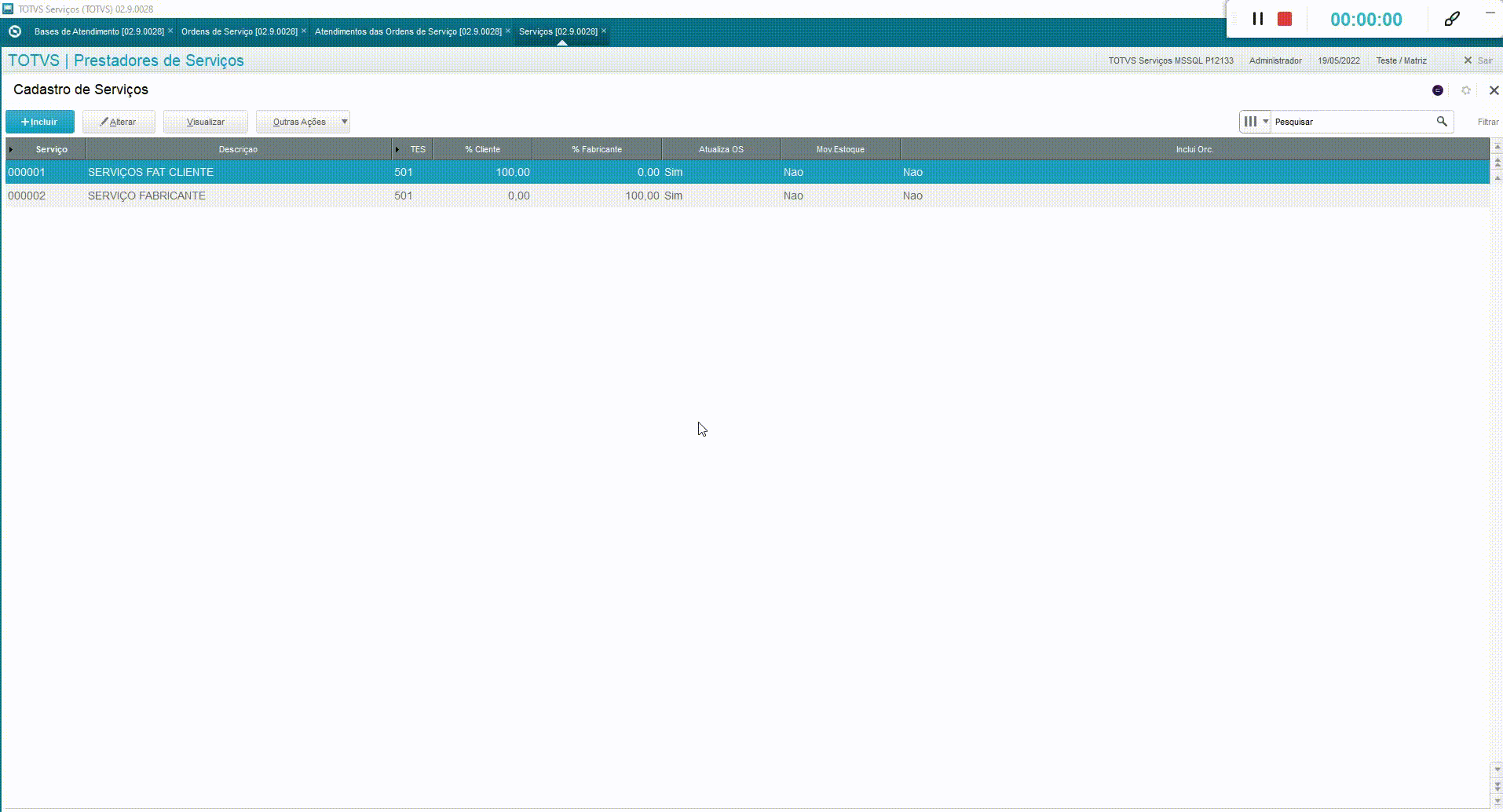The image size is (1503, 812).
Task: Pause the screen recording
Action: (1257, 19)
